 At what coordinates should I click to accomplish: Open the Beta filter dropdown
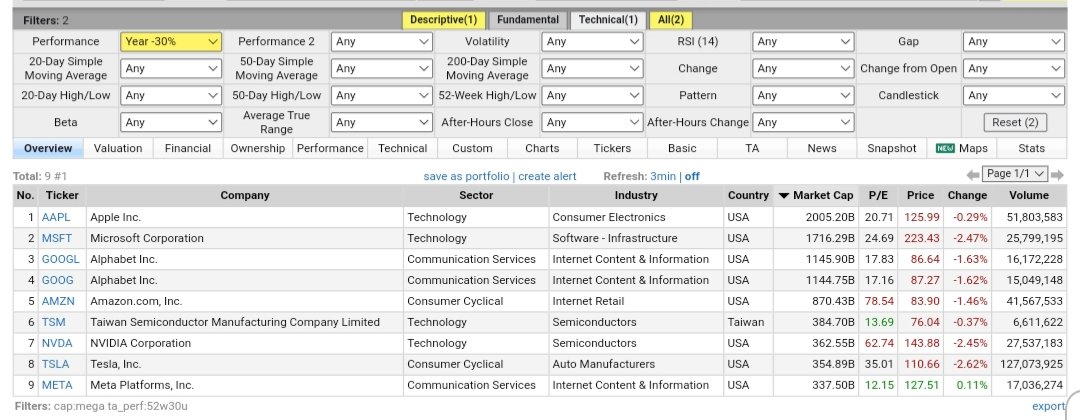point(172,122)
